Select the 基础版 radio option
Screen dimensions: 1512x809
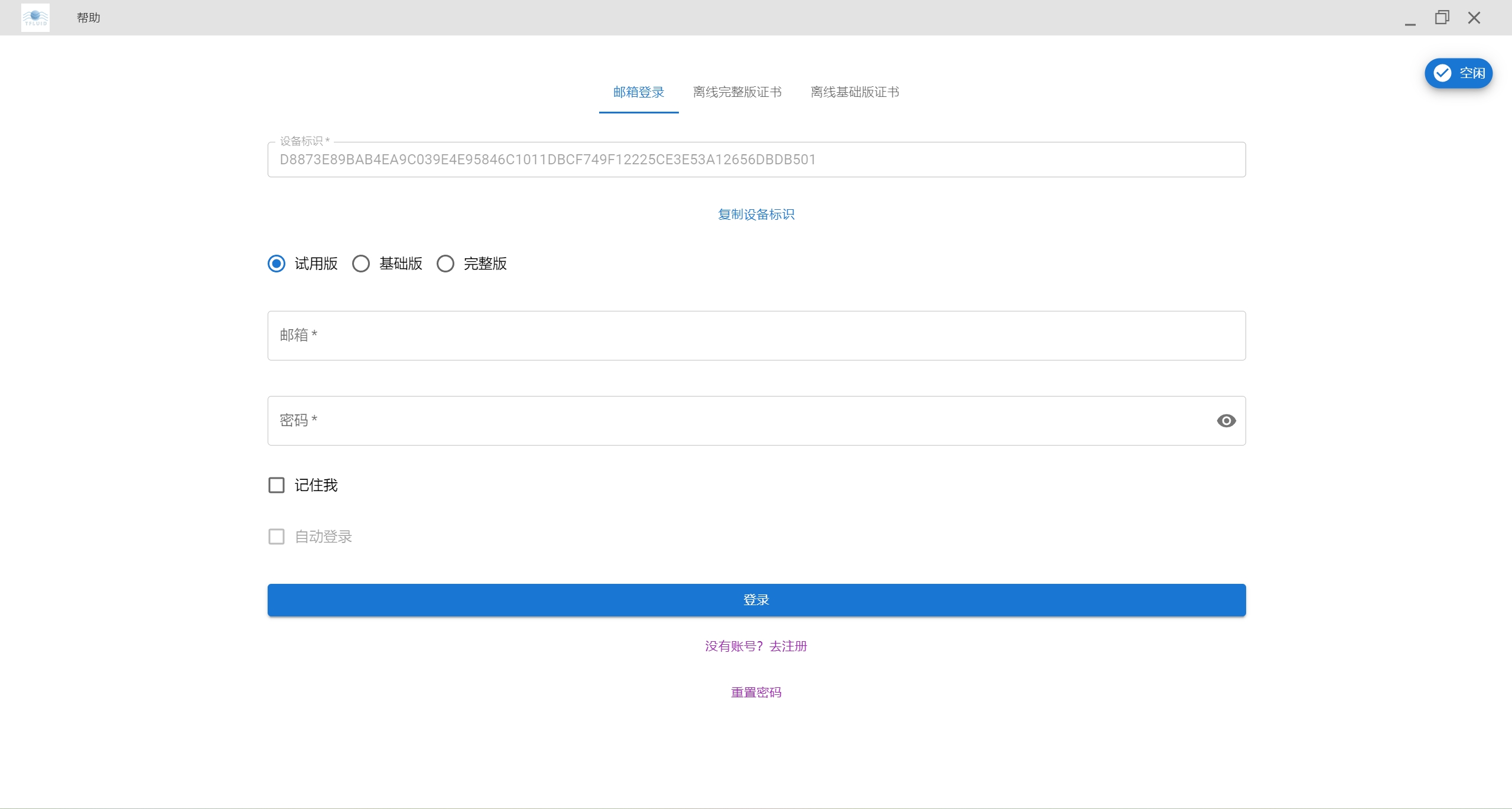click(361, 264)
